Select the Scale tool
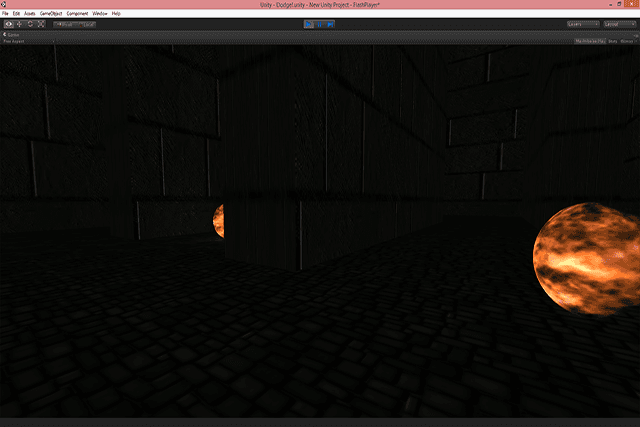The width and height of the screenshot is (640, 427). pyautogui.click(x=41, y=23)
